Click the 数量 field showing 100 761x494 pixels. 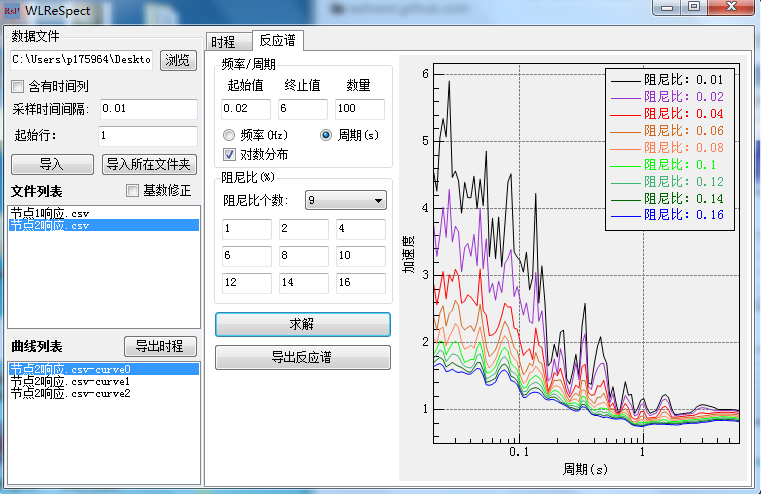coord(360,109)
